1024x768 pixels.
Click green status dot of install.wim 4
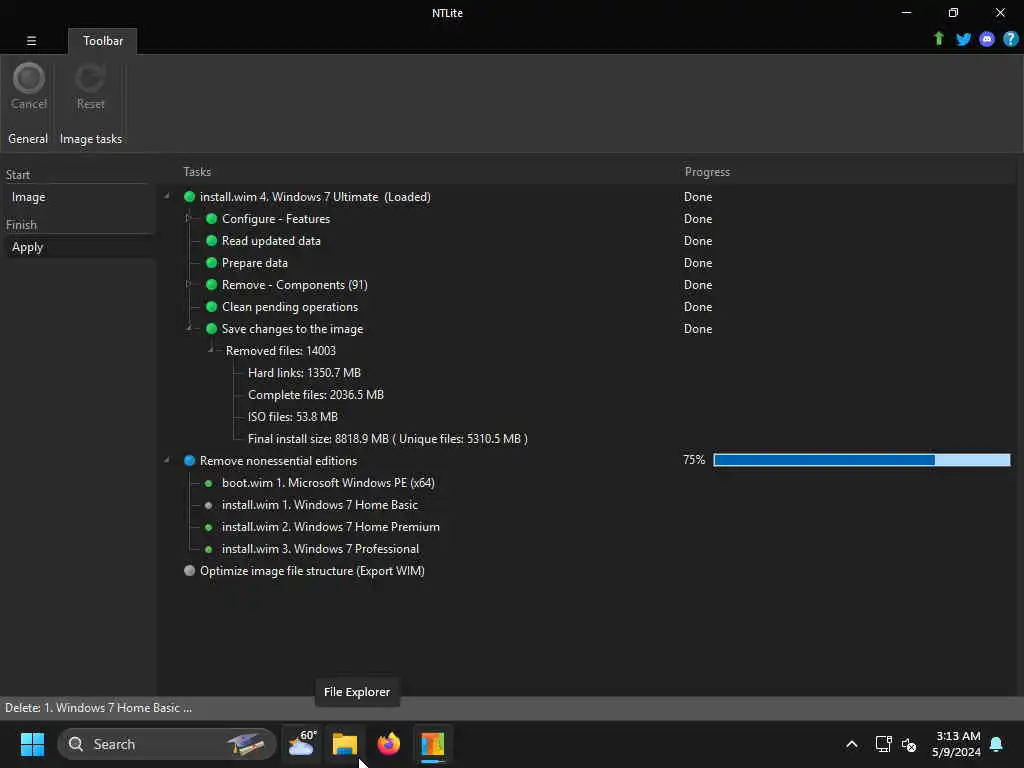click(x=189, y=197)
